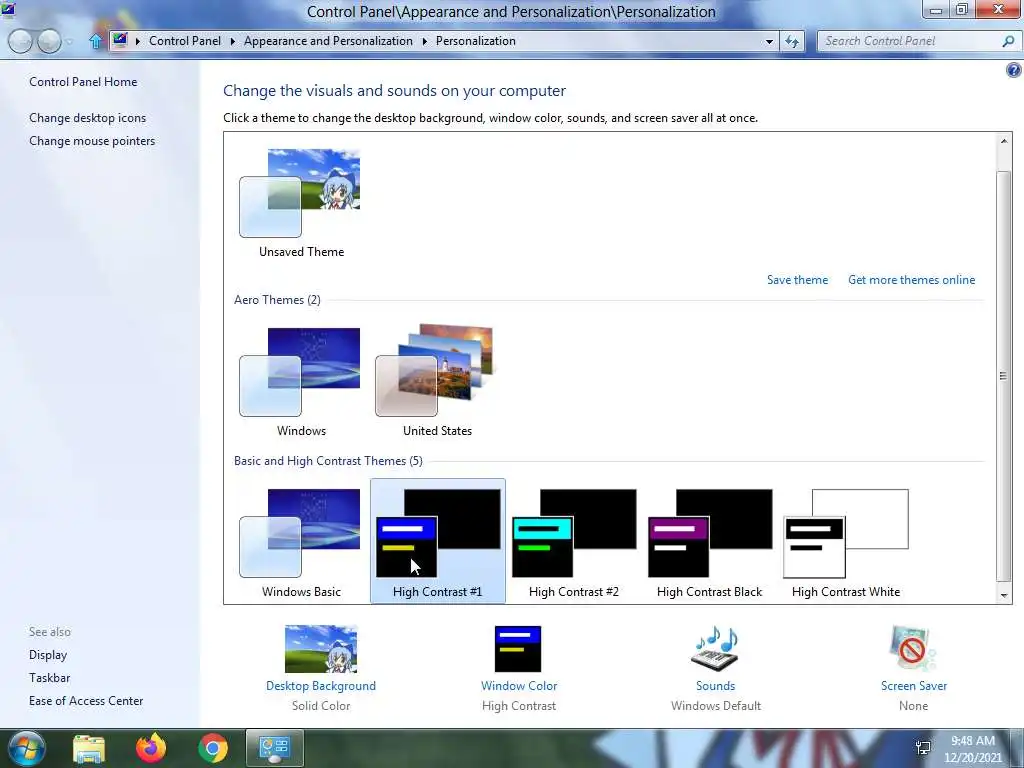Click the Control Panel breadcrumb
The height and width of the screenshot is (768, 1024).
tap(185, 40)
